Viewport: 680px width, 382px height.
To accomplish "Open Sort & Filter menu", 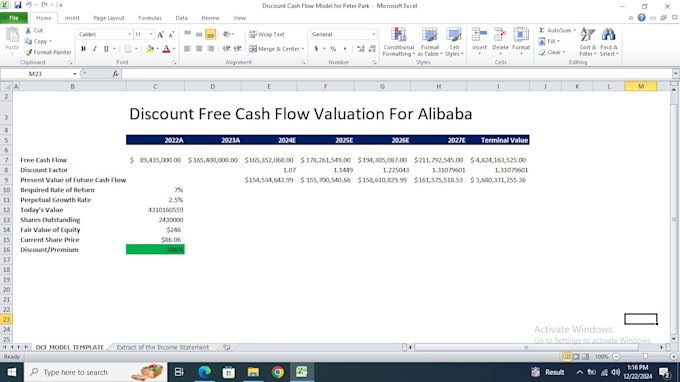I will pos(588,42).
